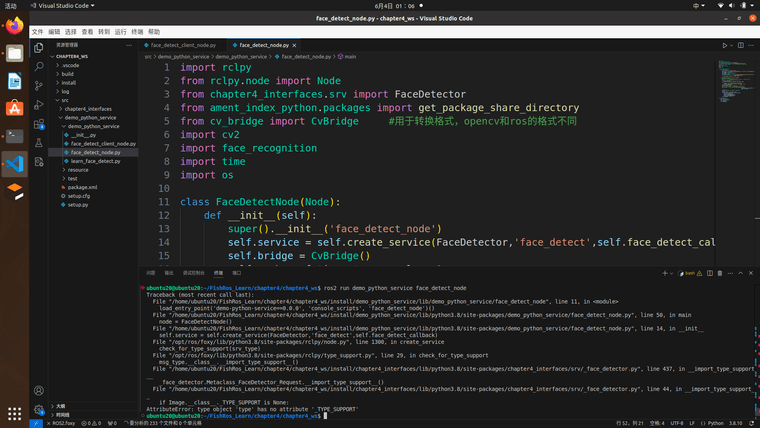760x428 pixels.
Task: Open terminal panel more actions ellipsis
Action: click(730, 273)
